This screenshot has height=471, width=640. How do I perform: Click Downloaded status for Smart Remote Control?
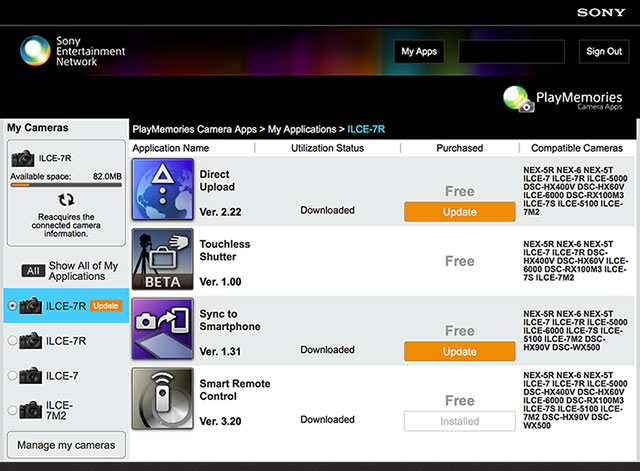coord(327,420)
